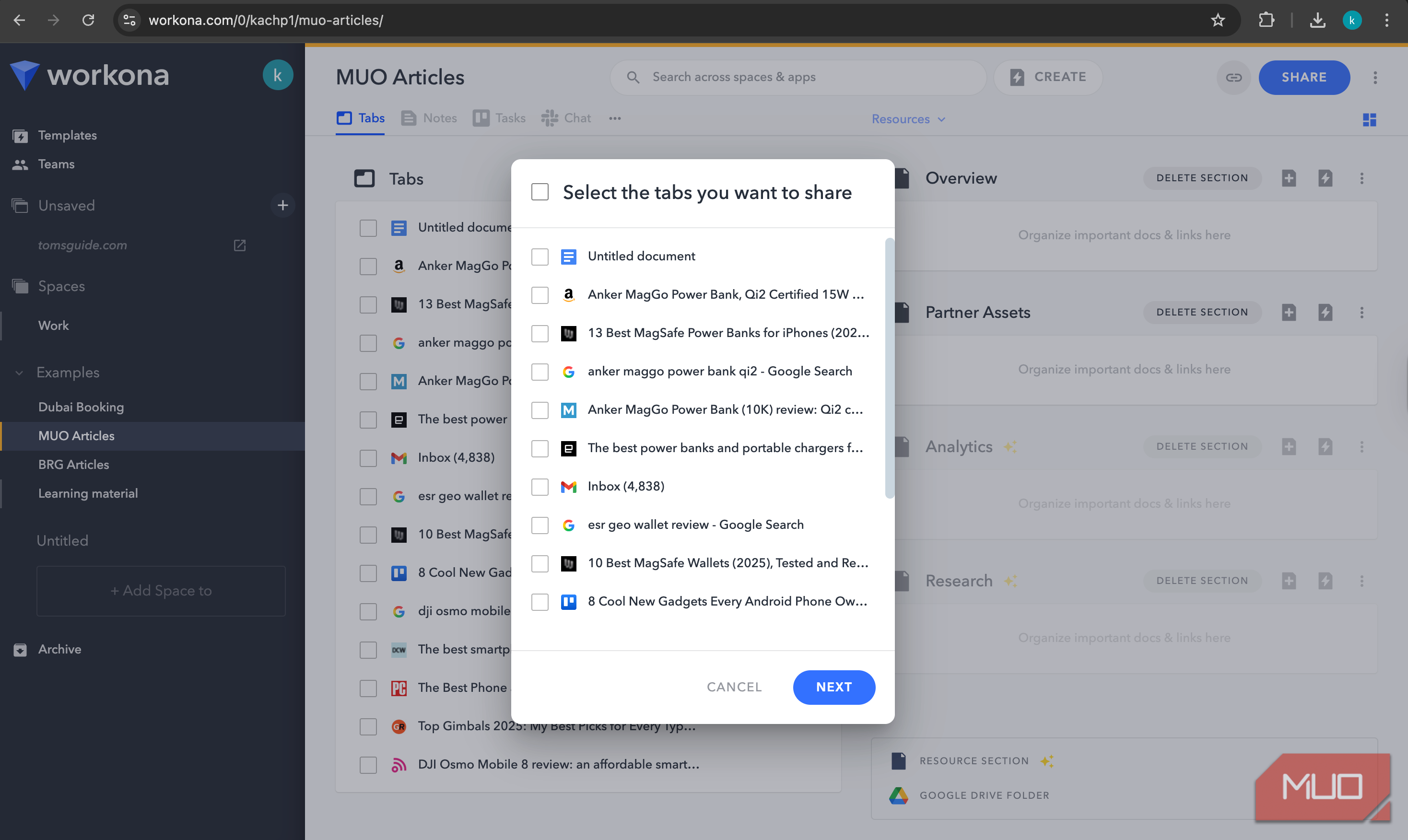Image resolution: width=1408 pixels, height=840 pixels.
Task: Bookmark this page with the star icon
Action: point(1218,21)
